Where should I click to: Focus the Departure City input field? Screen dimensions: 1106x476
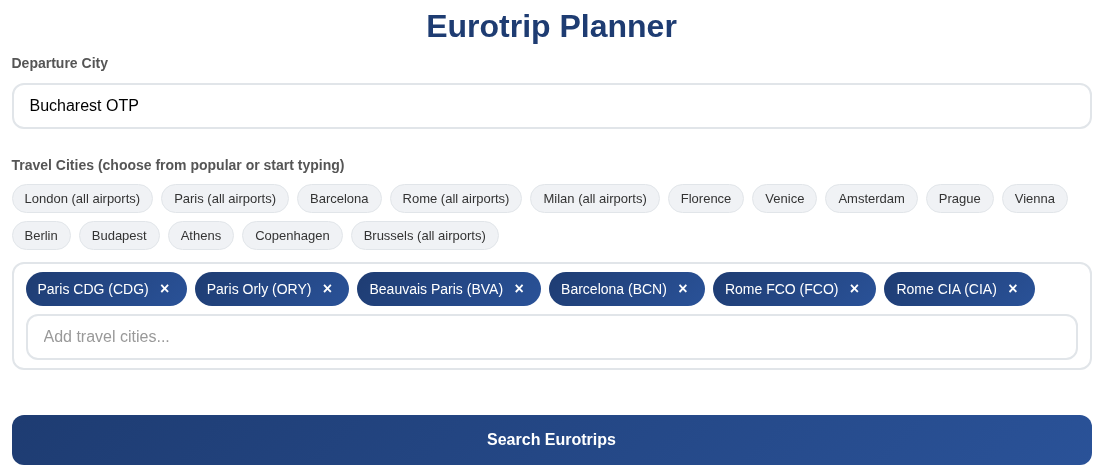(551, 106)
